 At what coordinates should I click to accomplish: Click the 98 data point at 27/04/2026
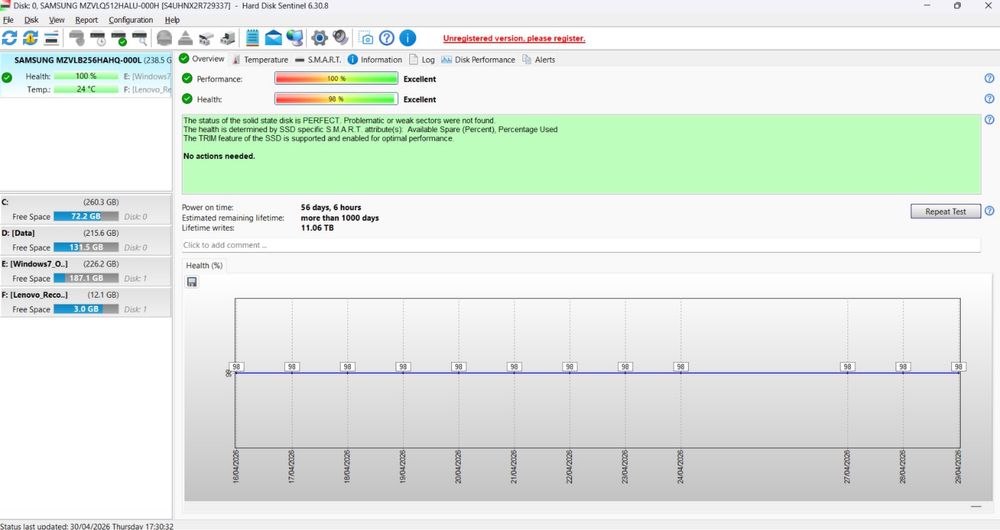[847, 367]
